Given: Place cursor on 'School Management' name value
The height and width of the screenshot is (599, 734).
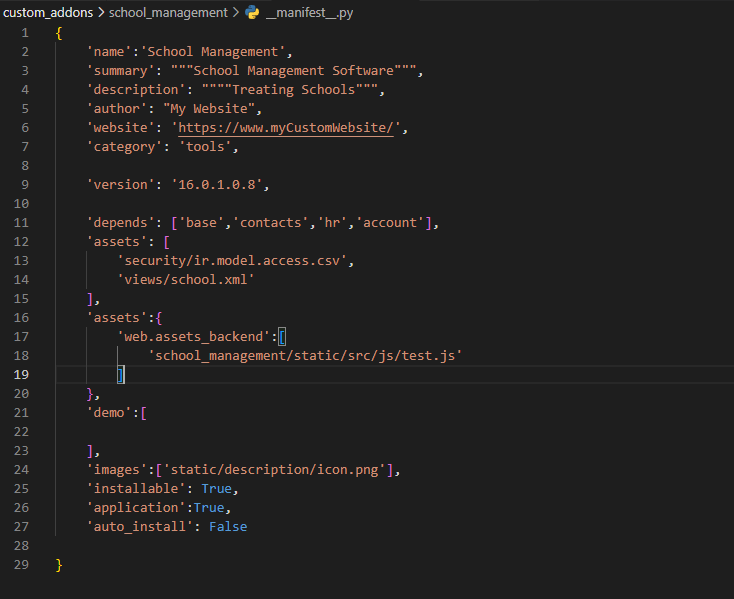Looking at the screenshot, I should [212, 51].
